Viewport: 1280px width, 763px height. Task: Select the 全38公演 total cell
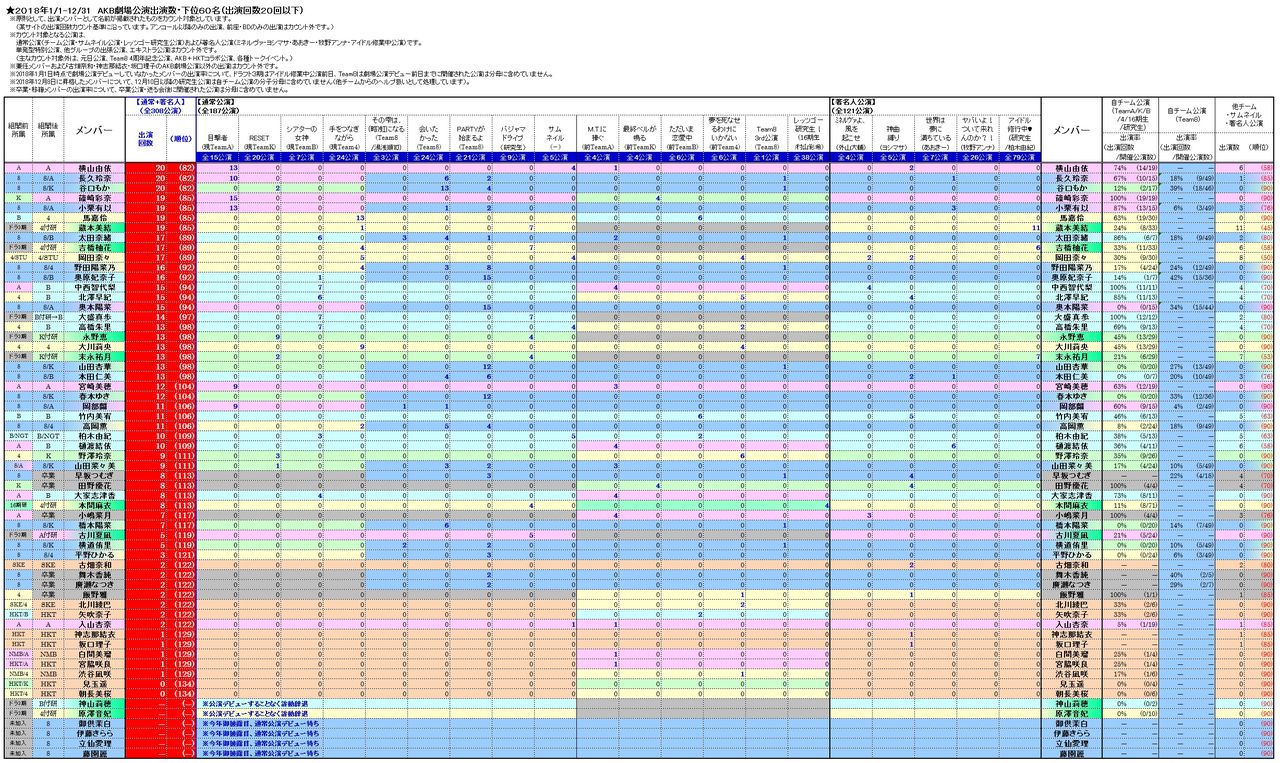click(x=808, y=158)
